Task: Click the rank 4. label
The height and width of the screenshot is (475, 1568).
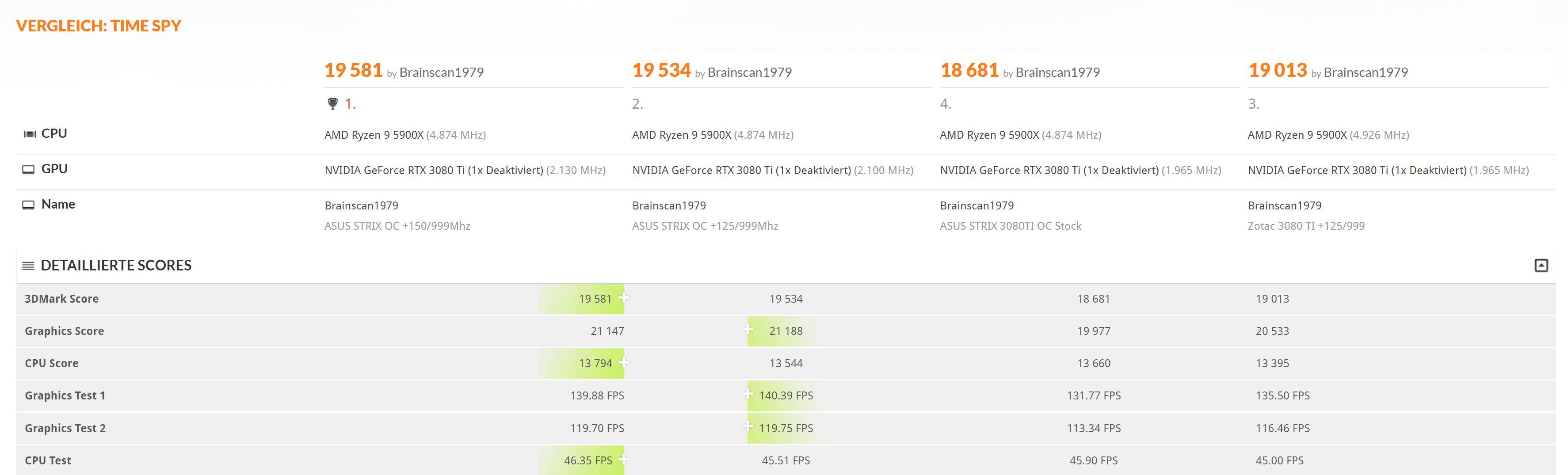Action: pyautogui.click(x=945, y=104)
